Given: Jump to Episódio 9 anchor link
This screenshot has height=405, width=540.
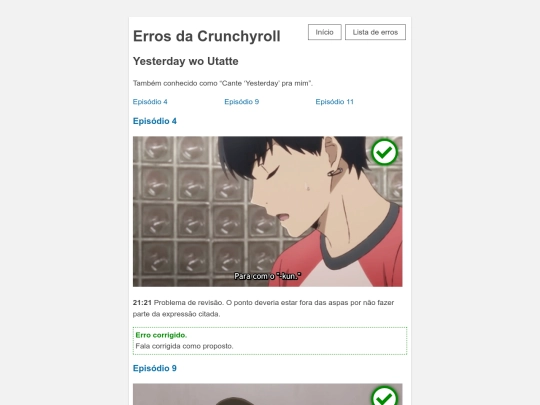Looking at the screenshot, I should coord(241,102).
